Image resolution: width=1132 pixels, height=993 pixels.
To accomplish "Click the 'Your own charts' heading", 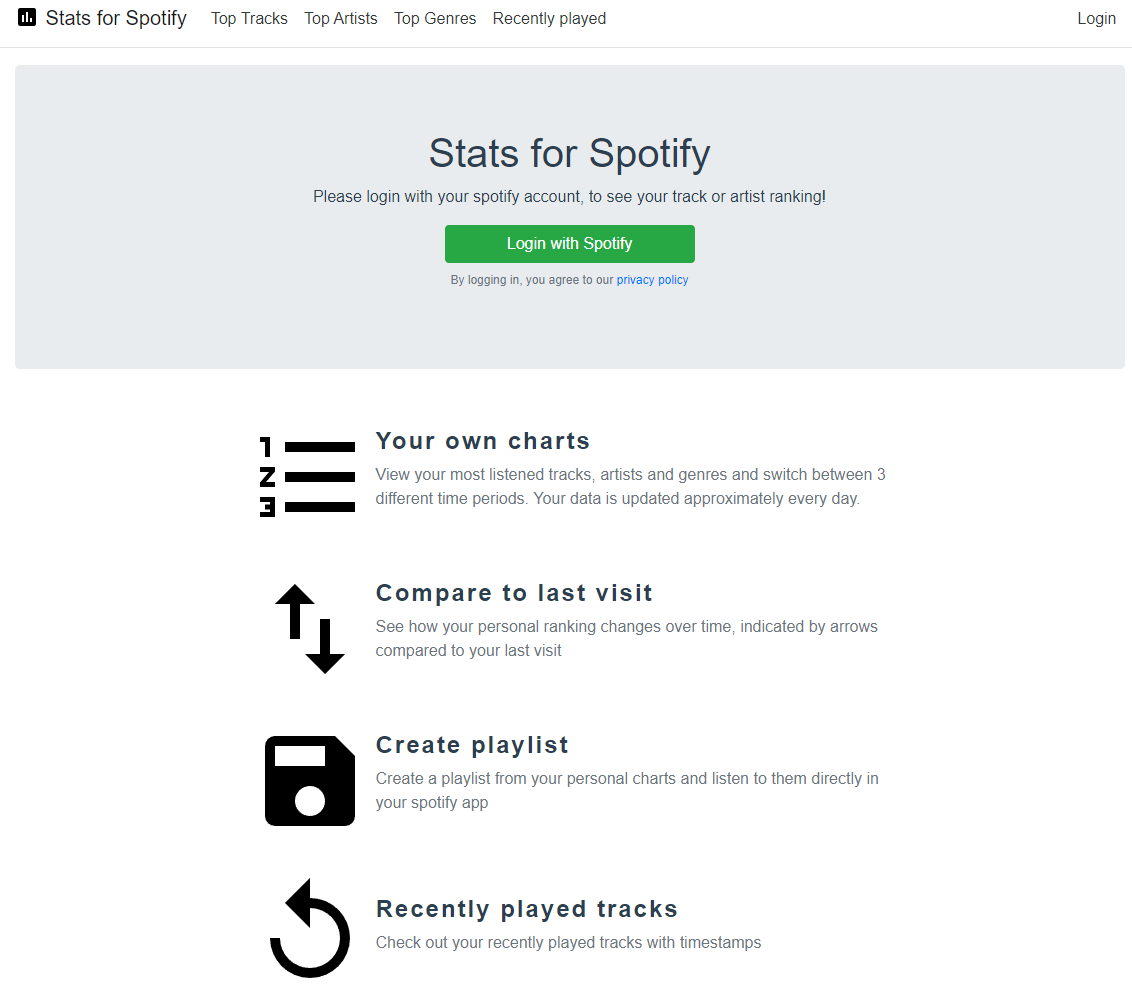I will pos(483,440).
